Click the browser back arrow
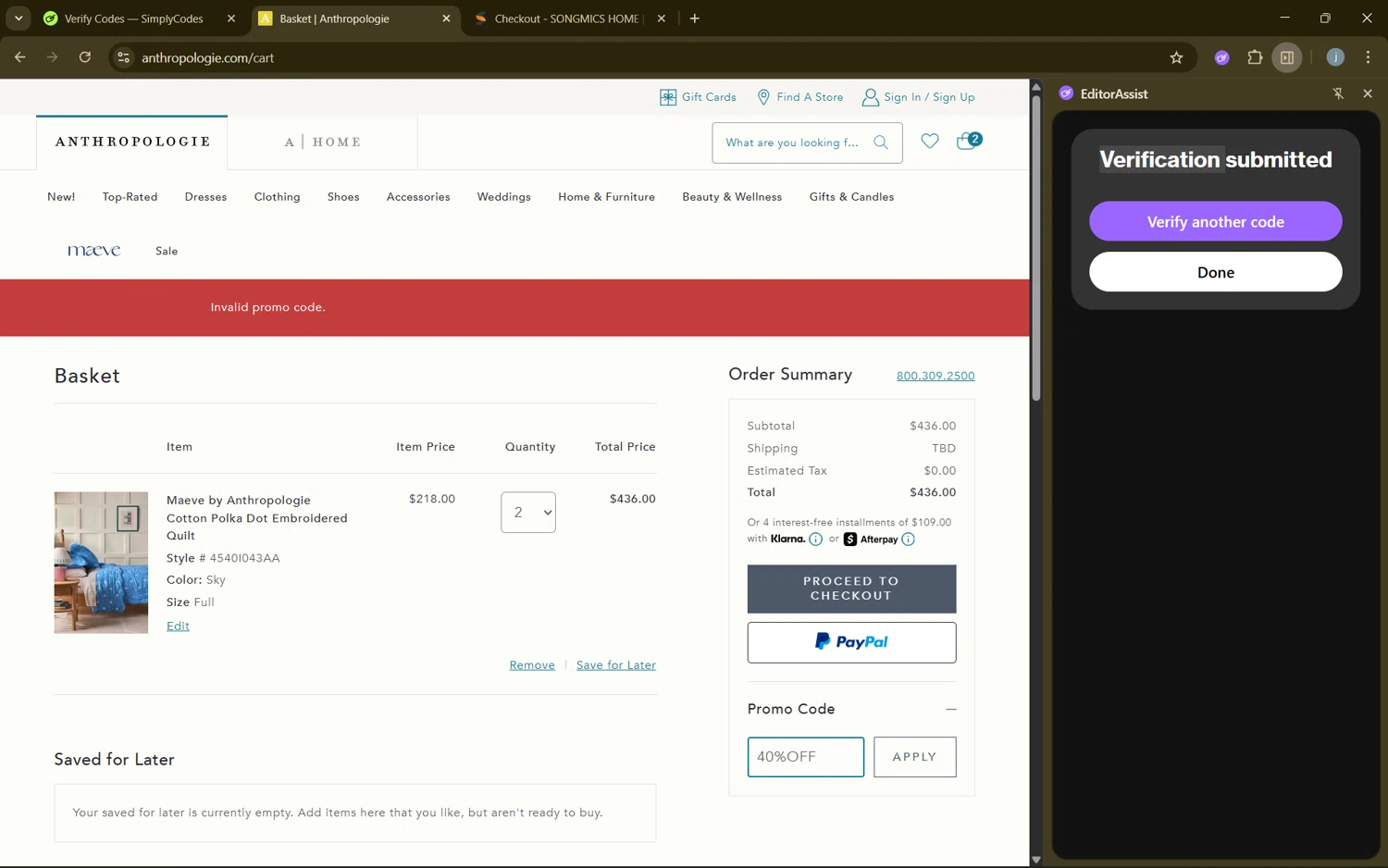Image resolution: width=1388 pixels, height=868 pixels. click(20, 57)
